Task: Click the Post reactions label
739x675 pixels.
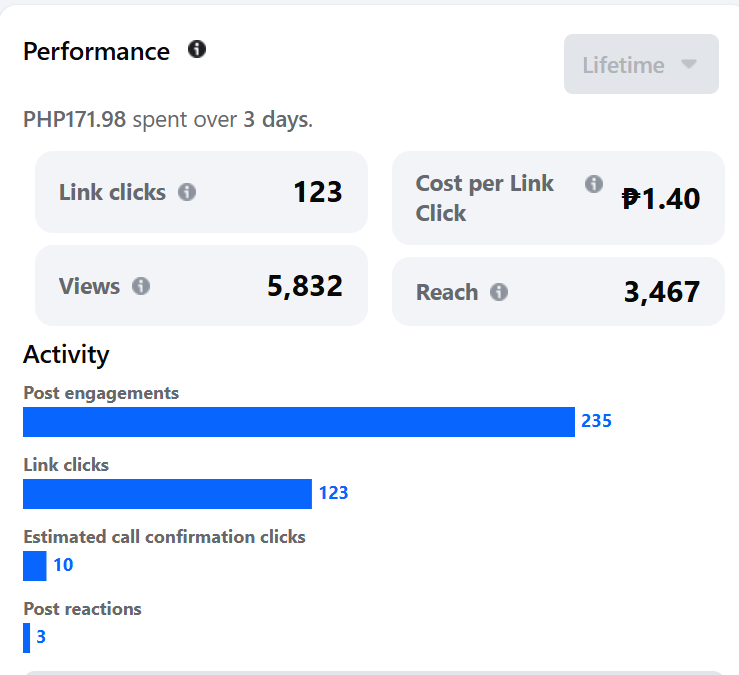Action: 82,609
